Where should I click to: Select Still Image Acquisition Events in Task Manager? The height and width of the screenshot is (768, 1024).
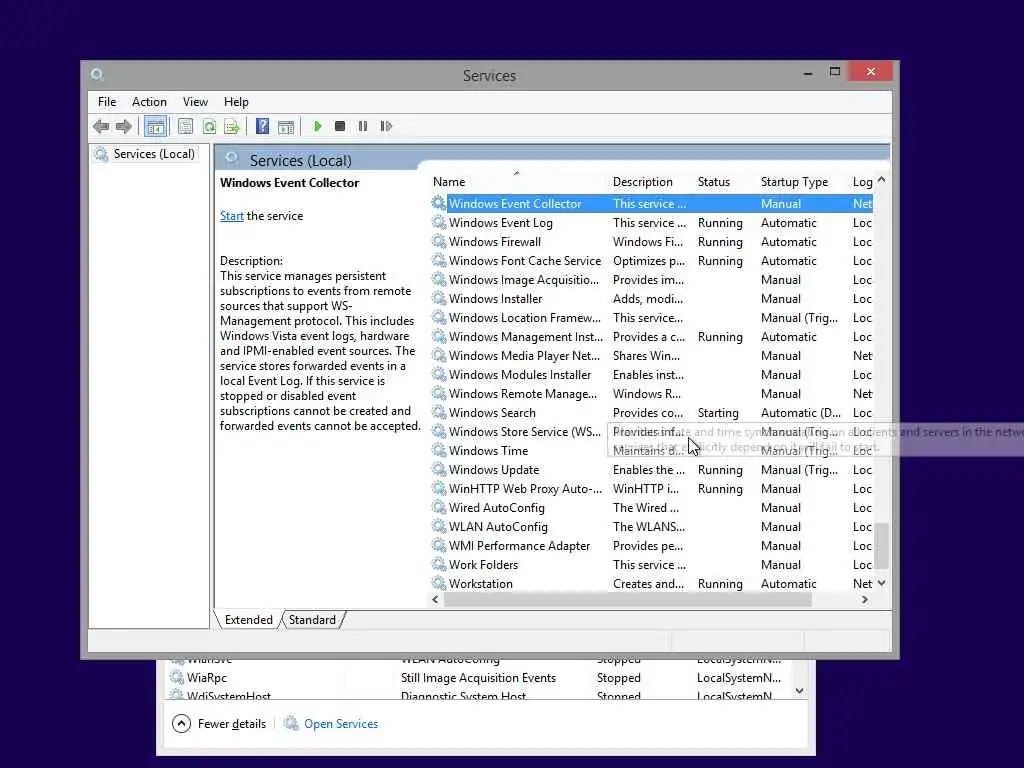coord(478,678)
